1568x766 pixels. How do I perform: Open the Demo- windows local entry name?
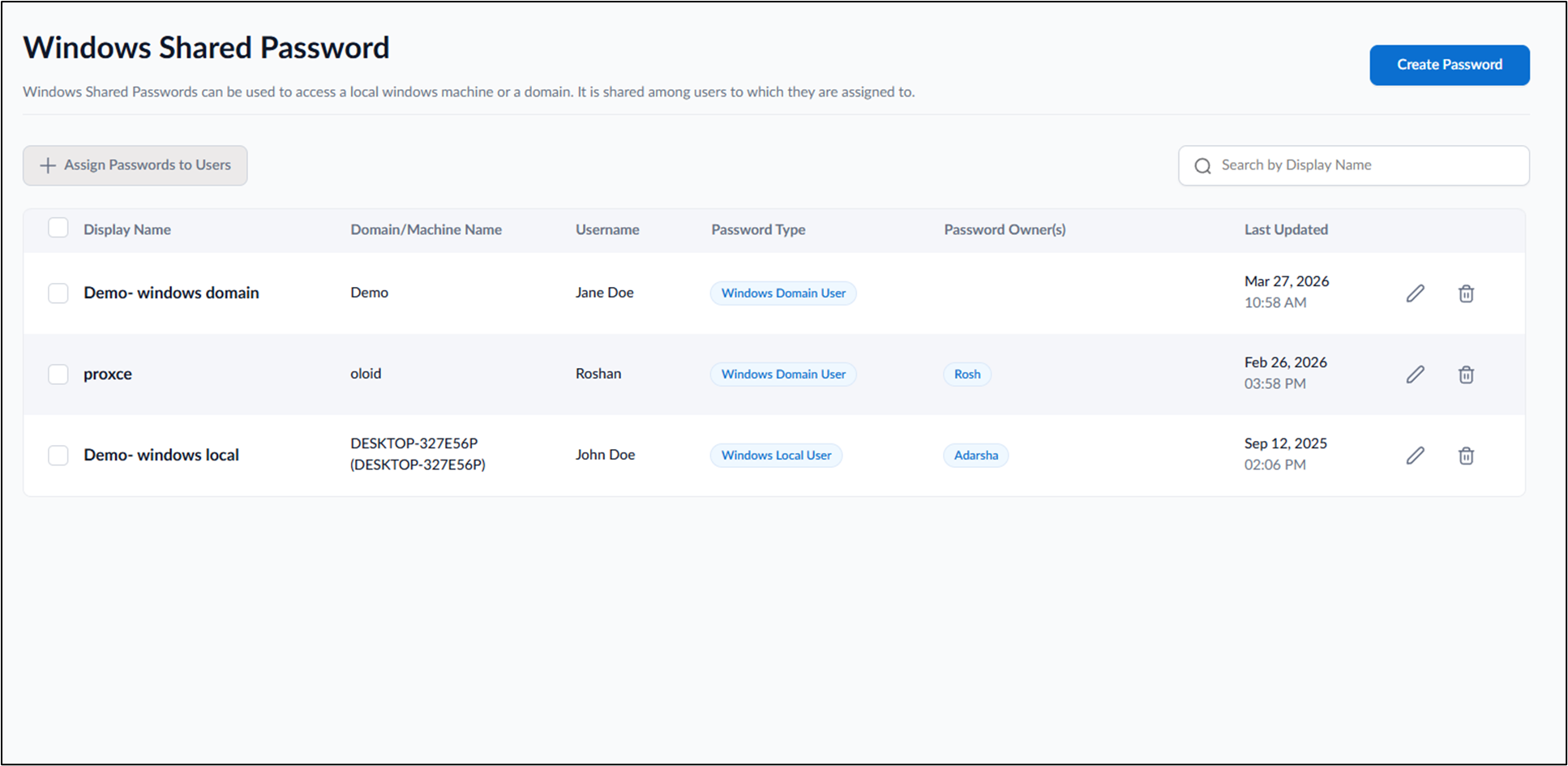point(161,455)
